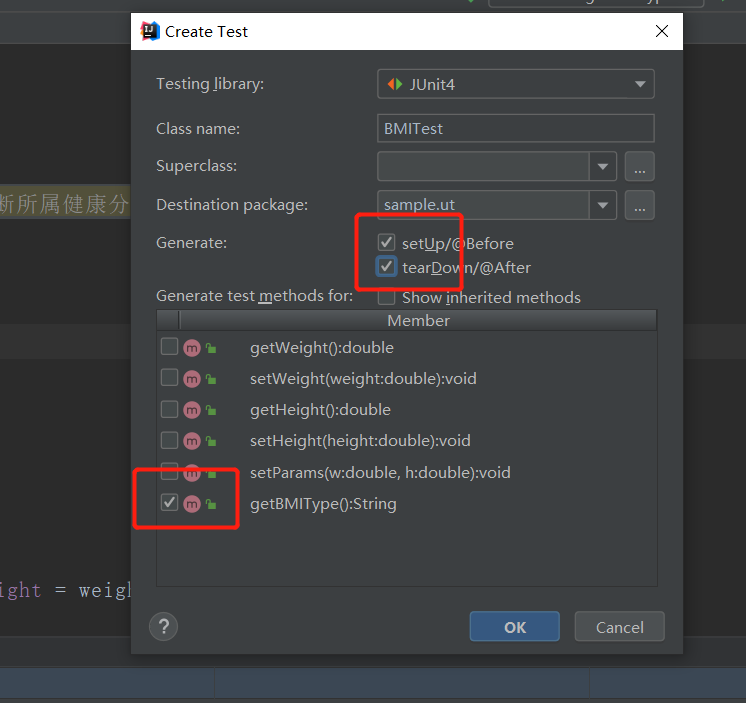
Task: Select the getBMIType():String row text
Action: (323, 504)
